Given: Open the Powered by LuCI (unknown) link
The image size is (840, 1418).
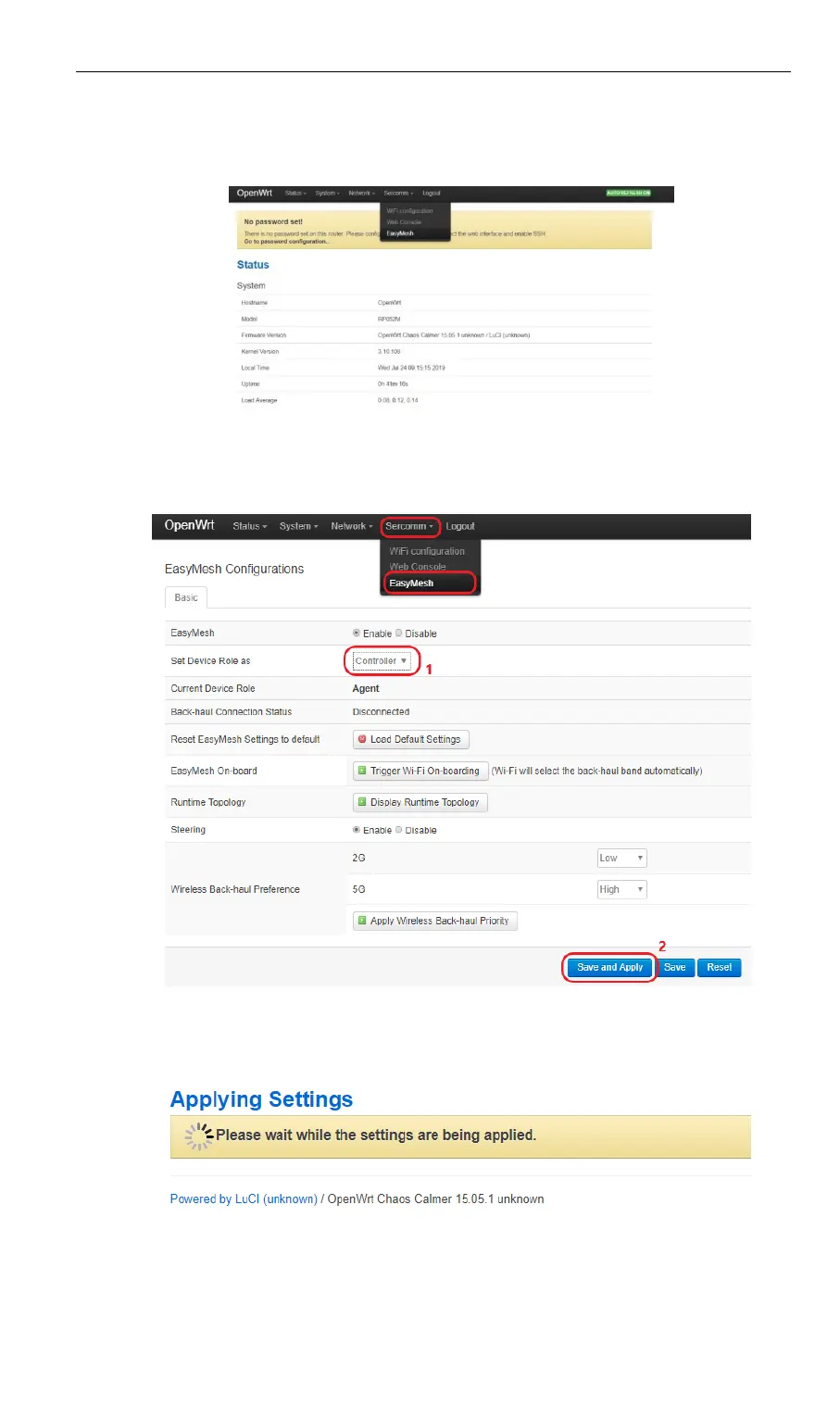Looking at the screenshot, I should (244, 1198).
